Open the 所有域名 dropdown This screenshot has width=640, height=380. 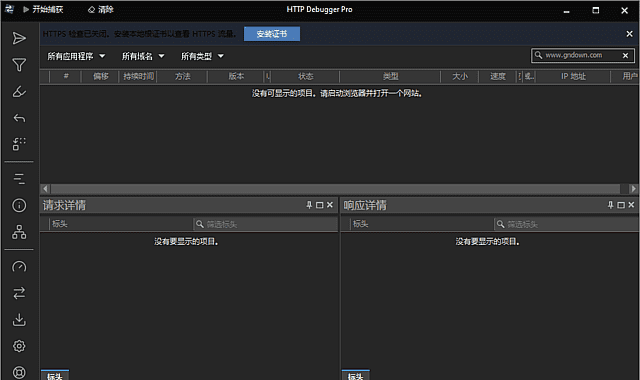pyautogui.click(x=143, y=56)
